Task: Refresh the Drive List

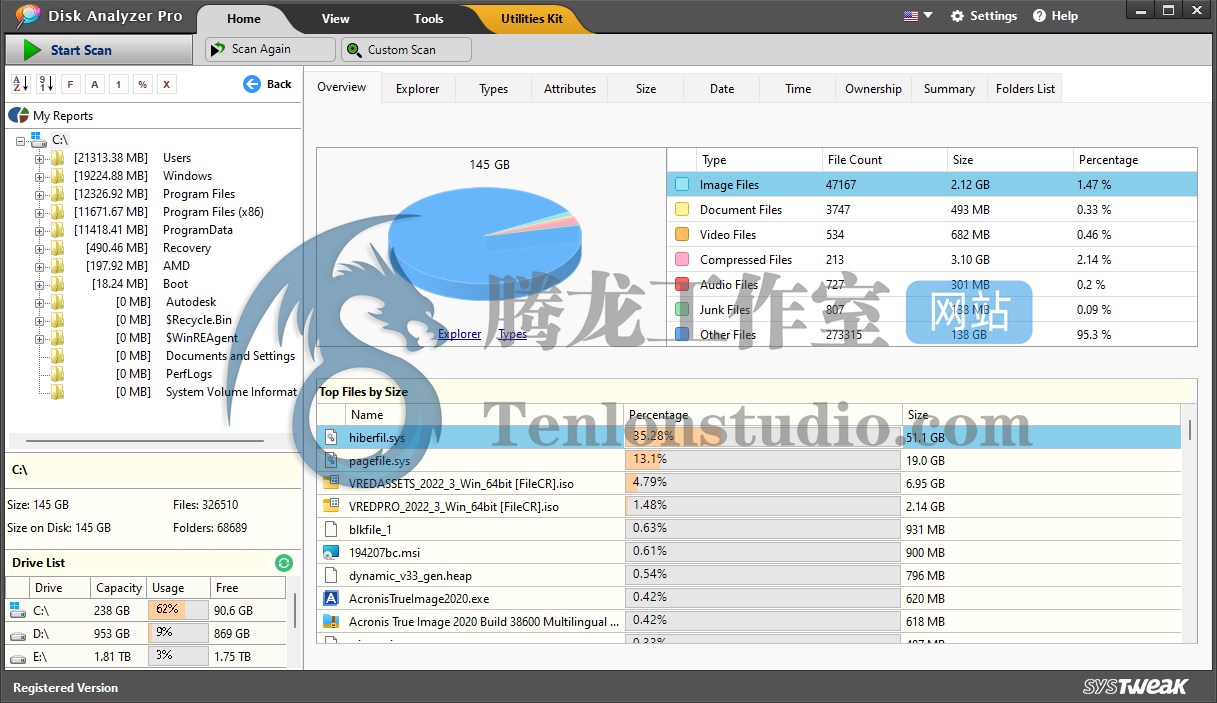Action: pyautogui.click(x=283, y=563)
